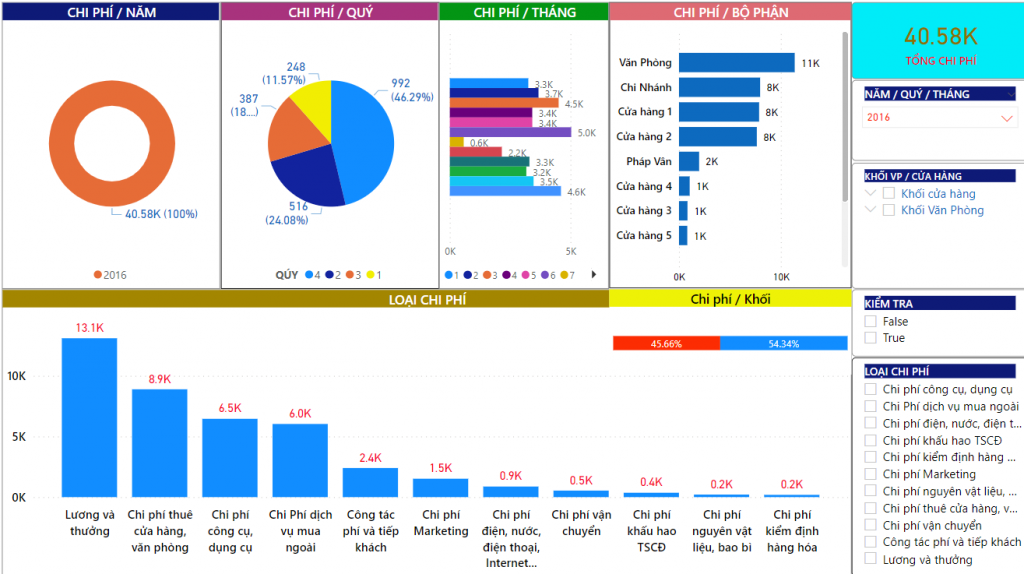Tick the True checkbox under KIỂM TRA
Screen dimensions: 1024x574
tap(871, 338)
